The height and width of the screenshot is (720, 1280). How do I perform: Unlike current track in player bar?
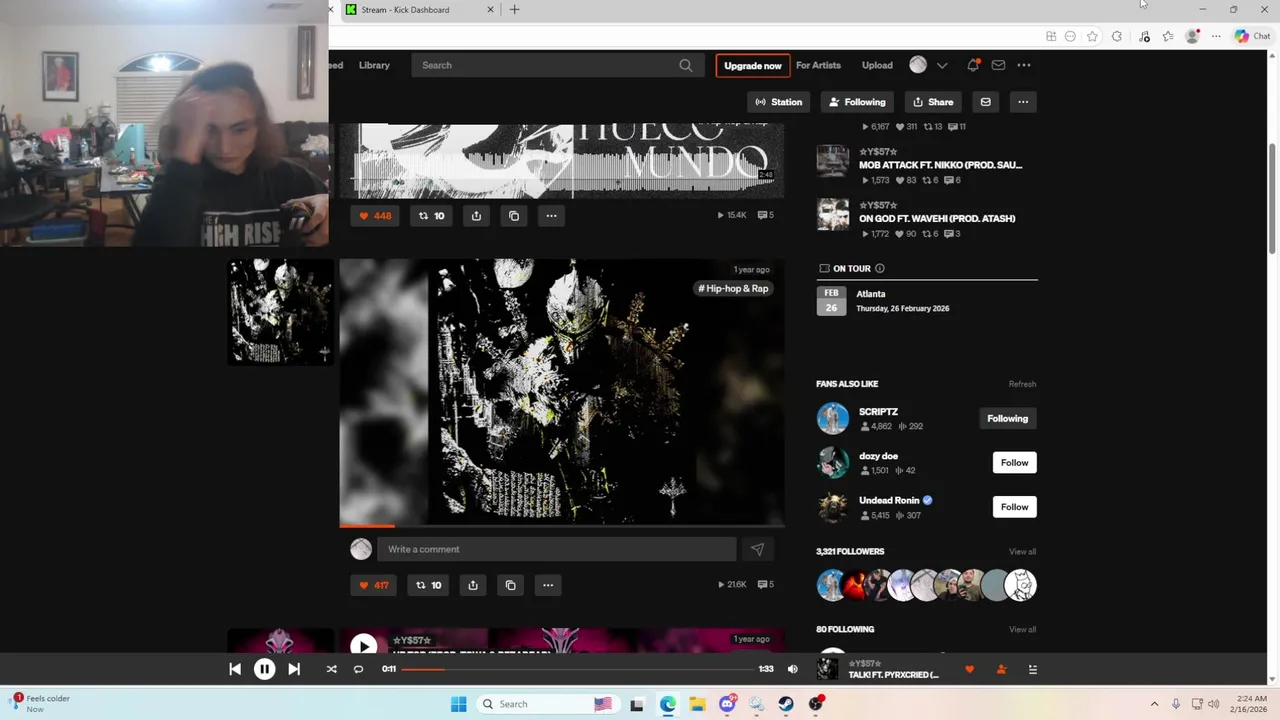[x=969, y=669]
